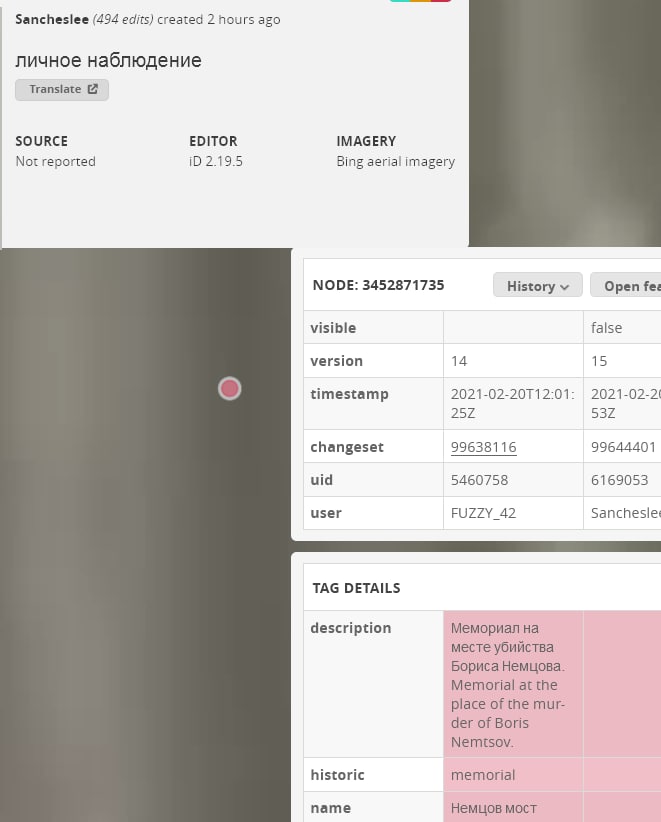The image size is (661, 822).
Task: Click the name value Немцов мост
Action: coord(494,808)
